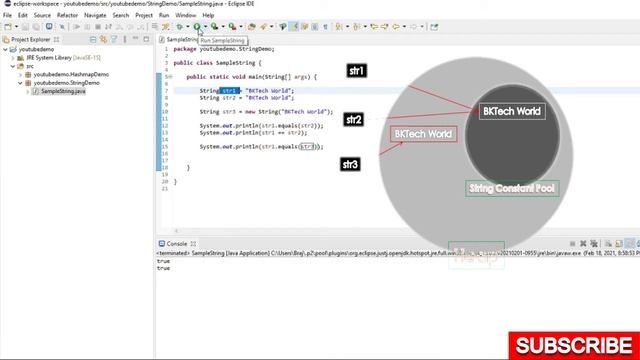Viewport: 640px width, 360px height.
Task: Select the youtubedemo.HashmapDemo package label
Action: click(x=71, y=75)
